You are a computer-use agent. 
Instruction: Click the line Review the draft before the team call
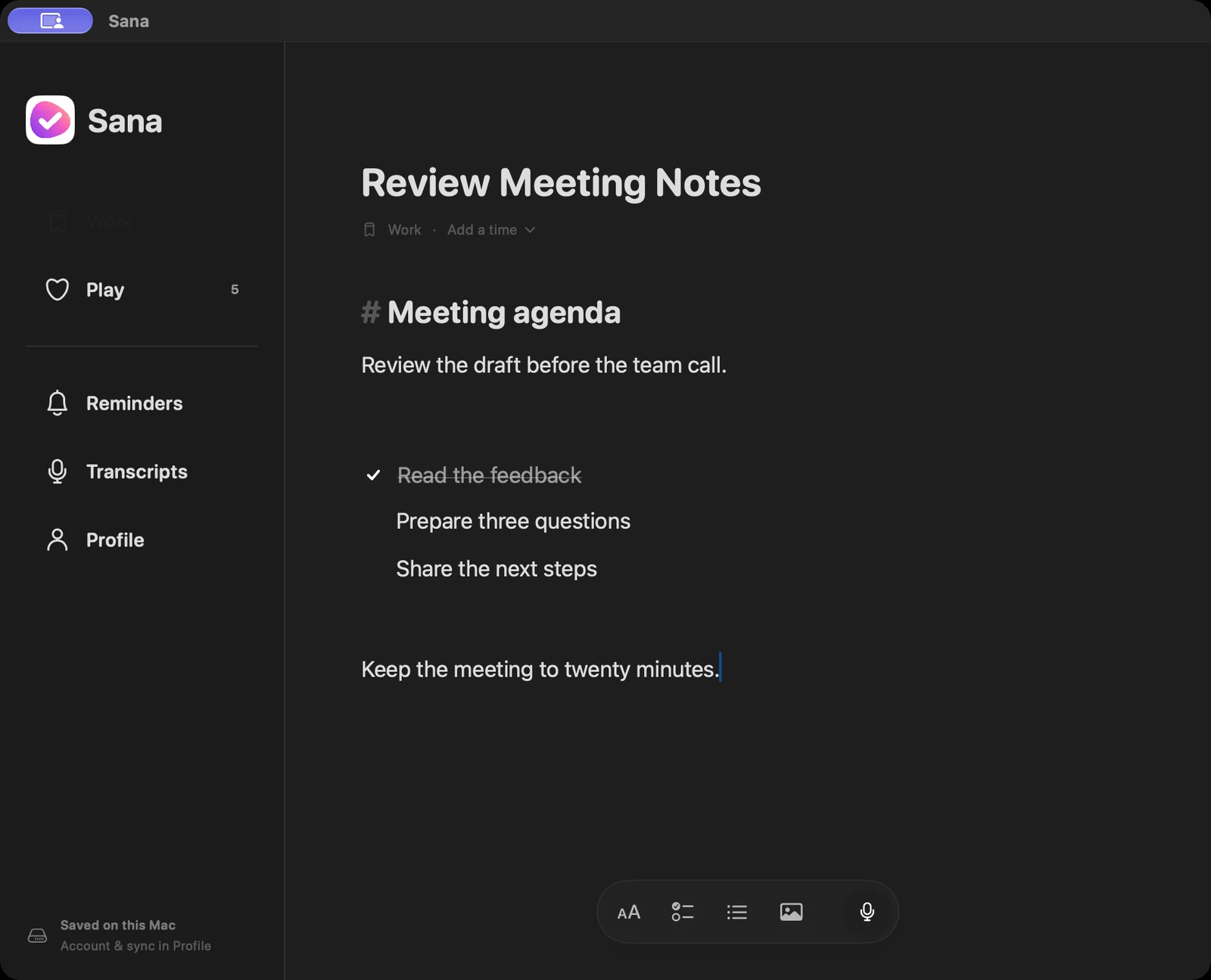click(543, 365)
